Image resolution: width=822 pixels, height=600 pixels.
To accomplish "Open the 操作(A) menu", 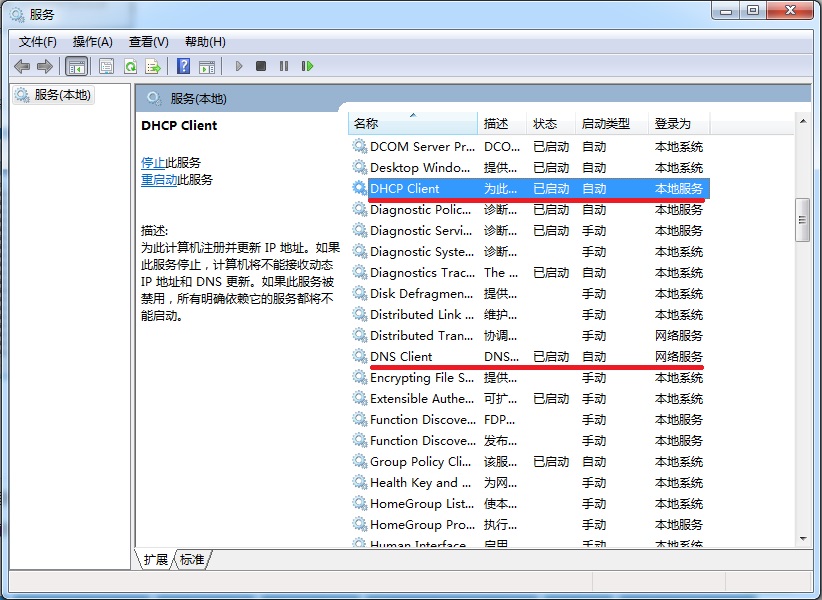I will [x=93, y=42].
